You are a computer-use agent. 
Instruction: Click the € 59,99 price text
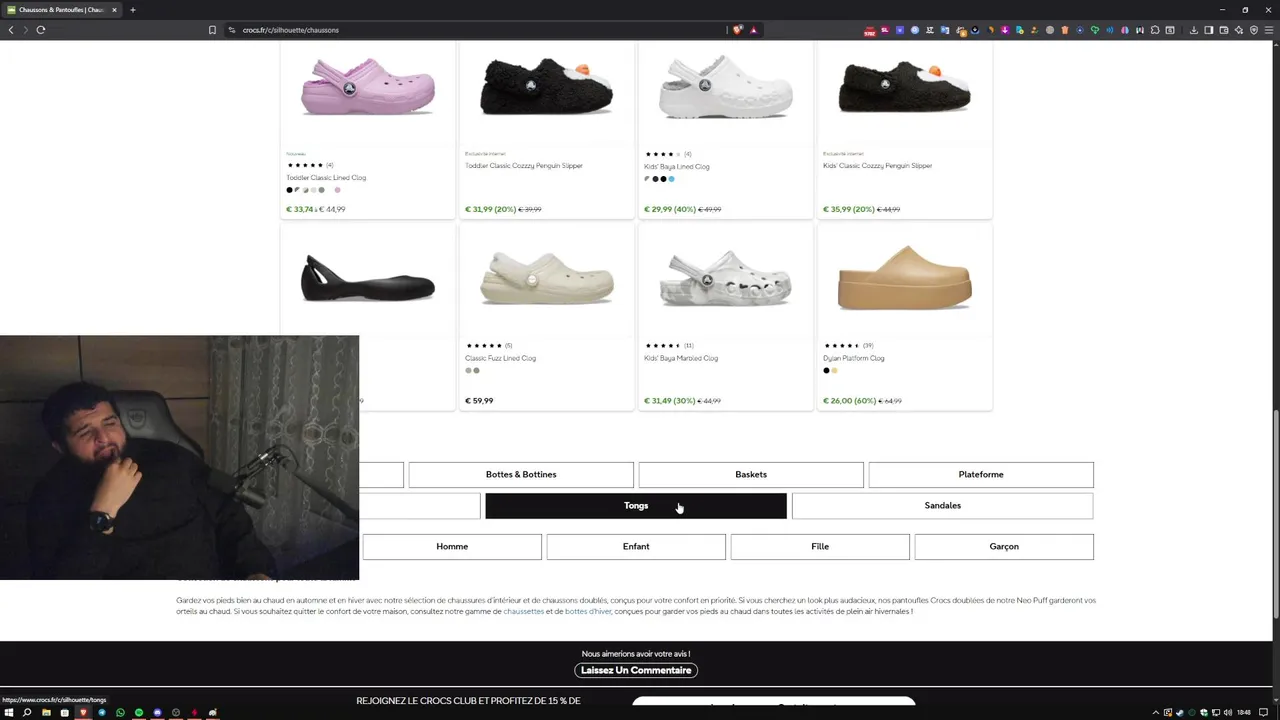[479, 401]
